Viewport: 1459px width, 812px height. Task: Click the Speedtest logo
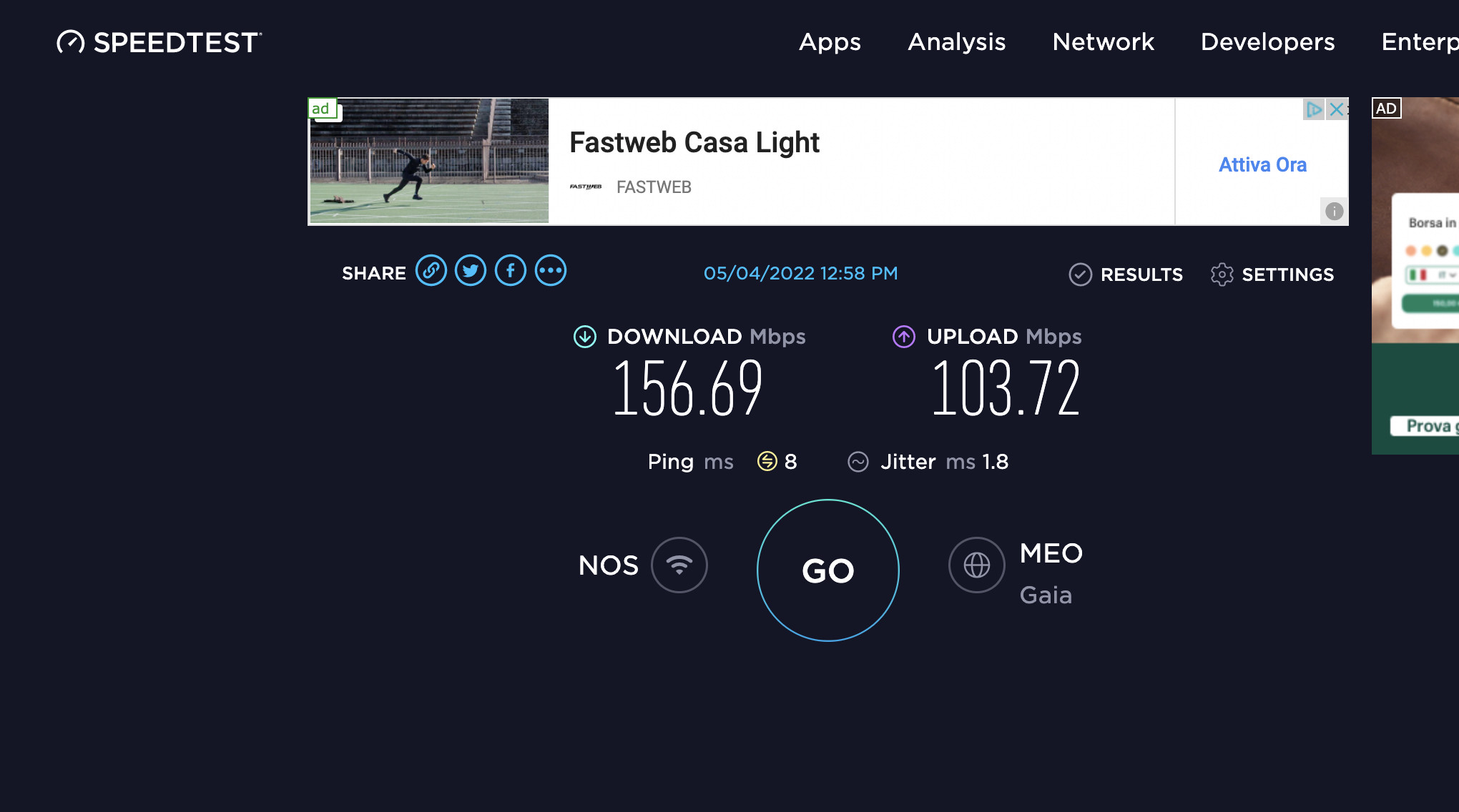159,42
